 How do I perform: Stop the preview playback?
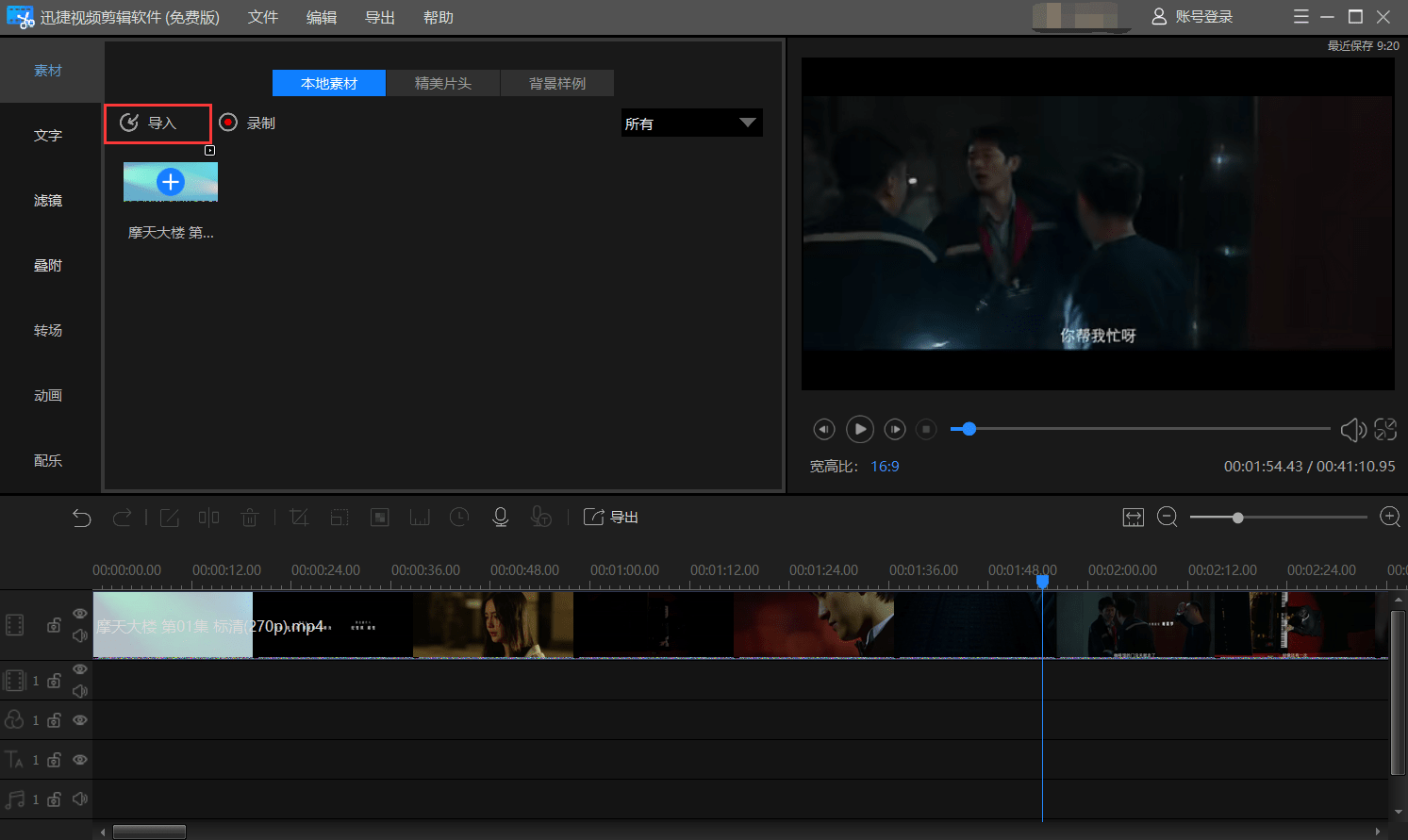(x=927, y=430)
